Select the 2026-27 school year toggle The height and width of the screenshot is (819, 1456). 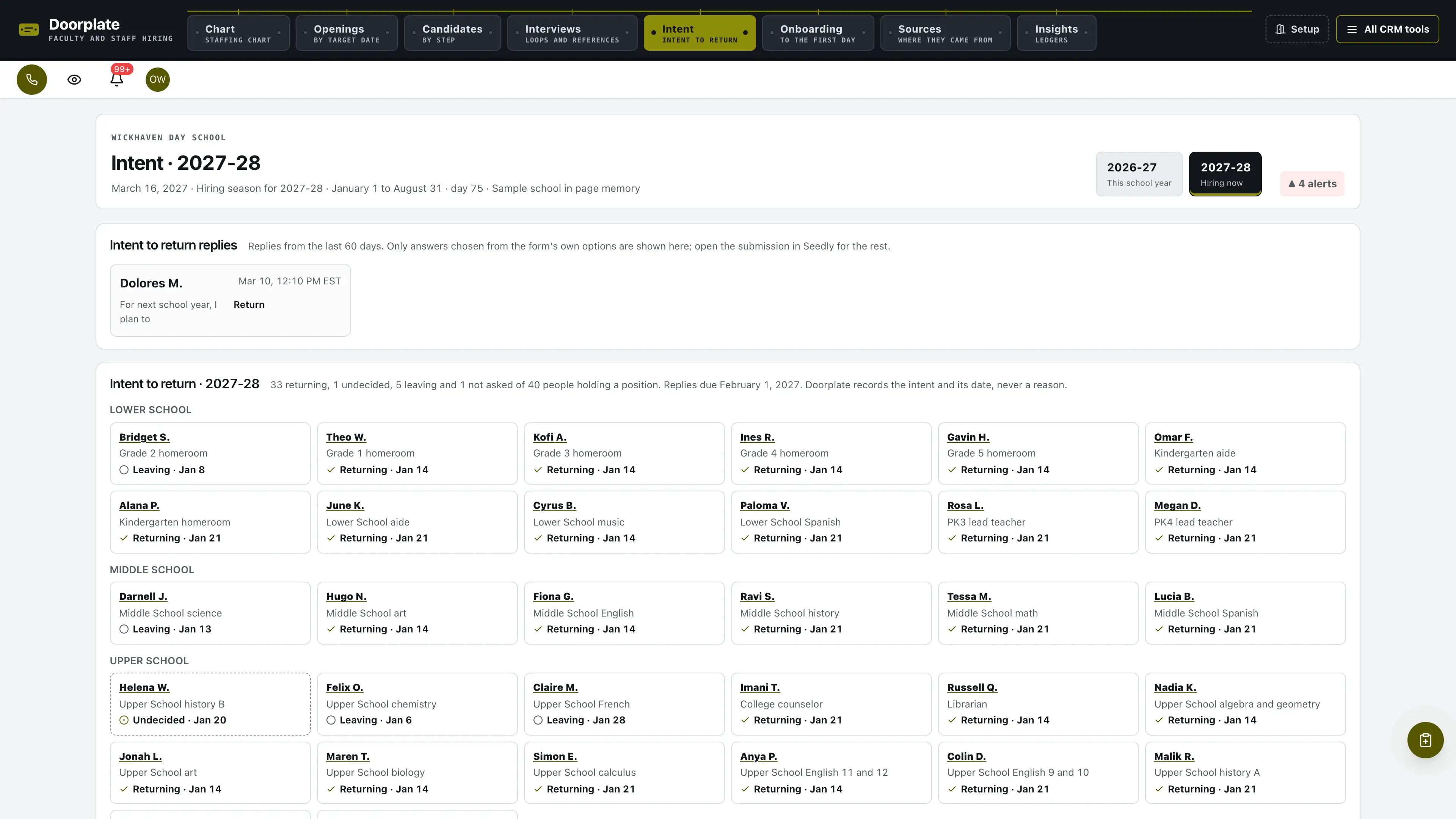pyautogui.click(x=1139, y=174)
